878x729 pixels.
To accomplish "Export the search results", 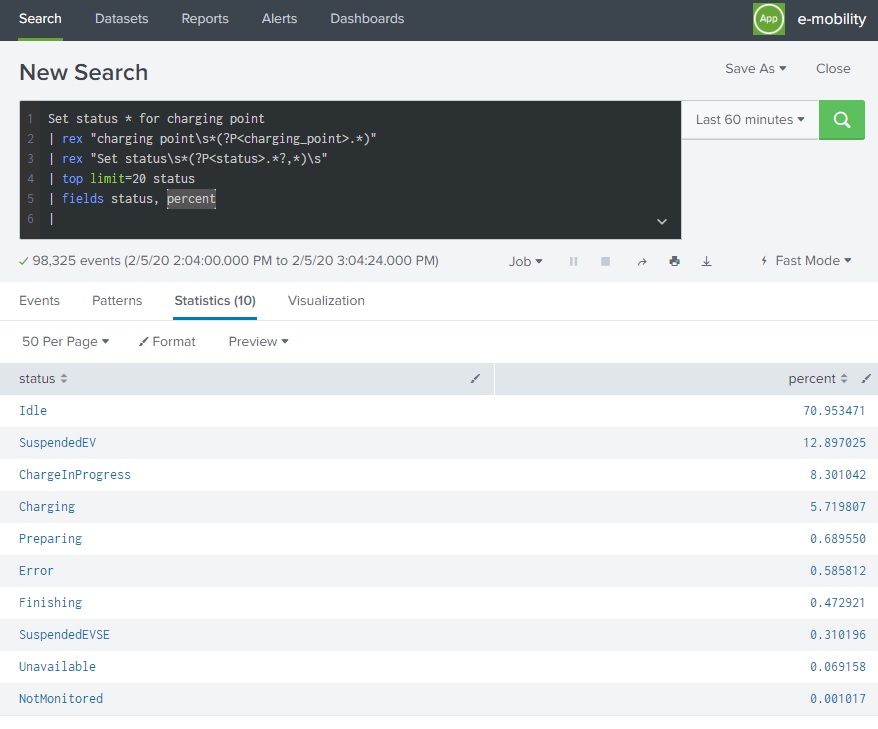I will [707, 261].
